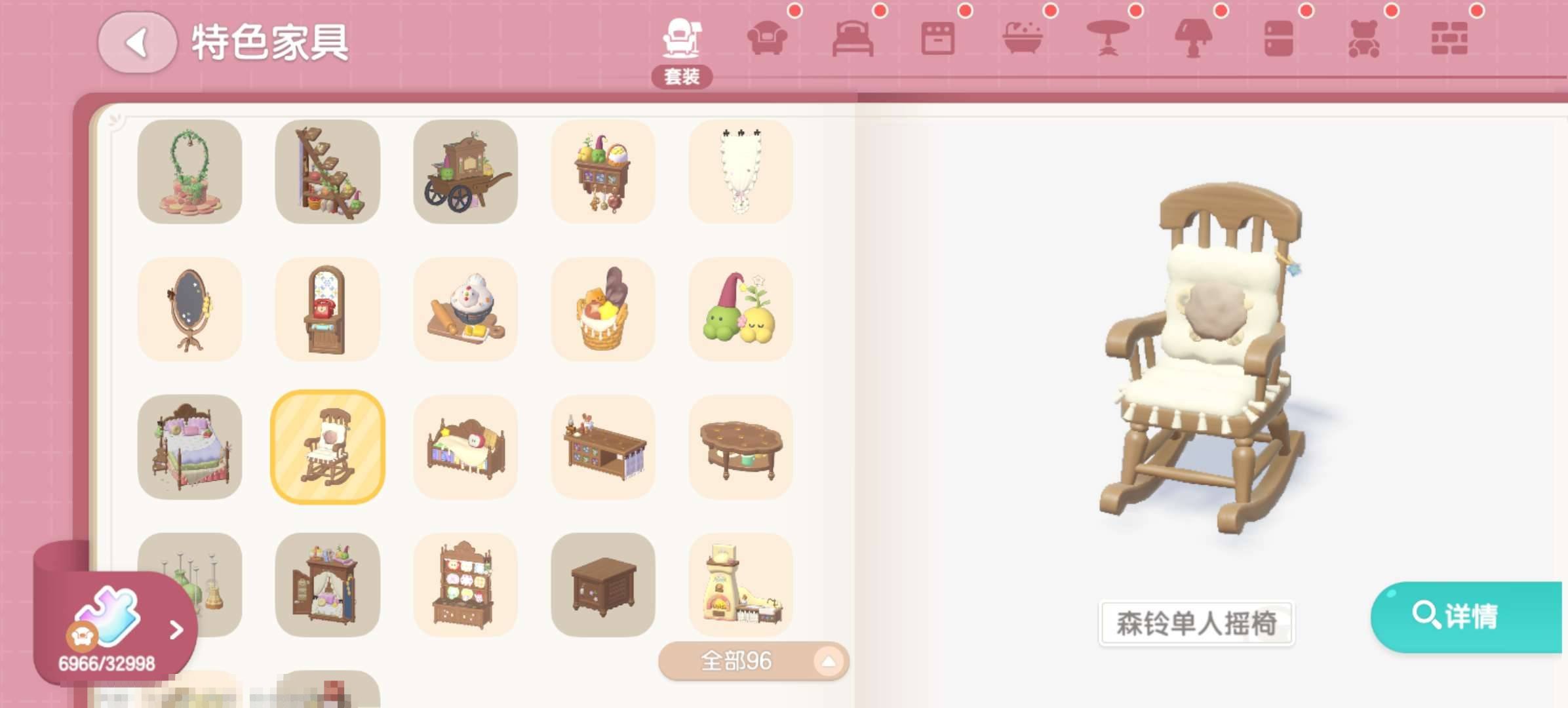Select the green and yellow plush toys
1568x708 pixels.
(741, 309)
